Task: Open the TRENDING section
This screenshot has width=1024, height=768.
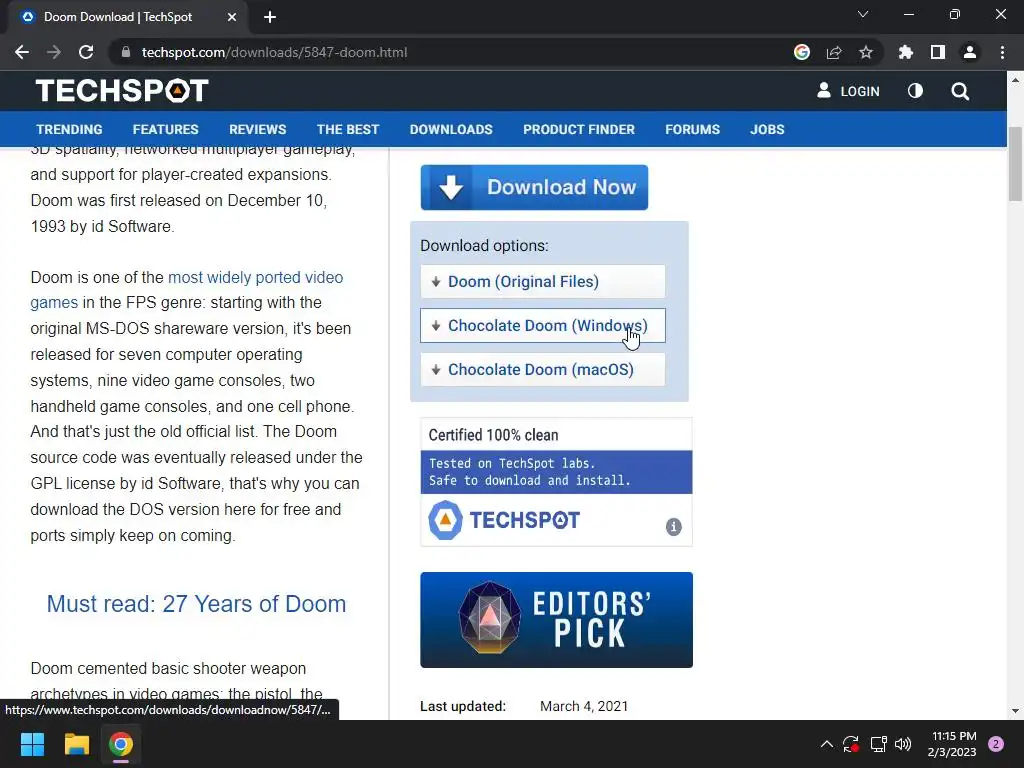Action: (69, 129)
